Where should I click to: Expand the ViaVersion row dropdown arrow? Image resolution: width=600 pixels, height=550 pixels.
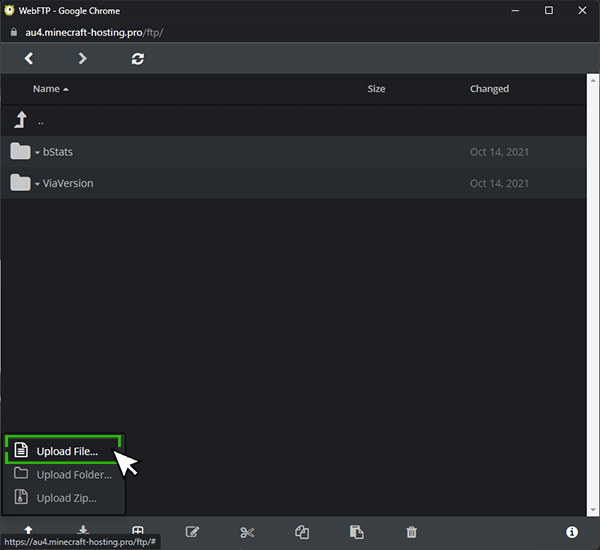[37, 184]
